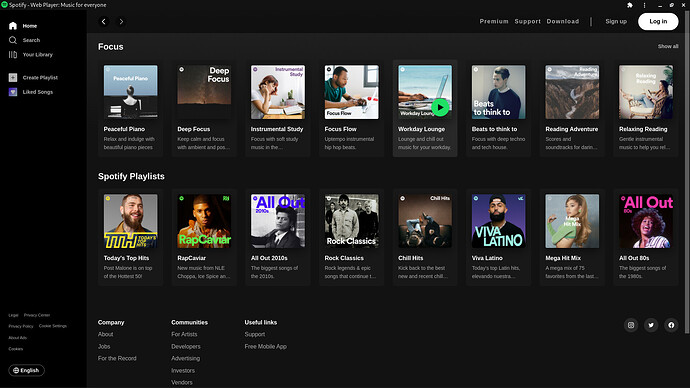Open Spotify's Facebook page icon
The height and width of the screenshot is (388, 690).
pos(671,325)
